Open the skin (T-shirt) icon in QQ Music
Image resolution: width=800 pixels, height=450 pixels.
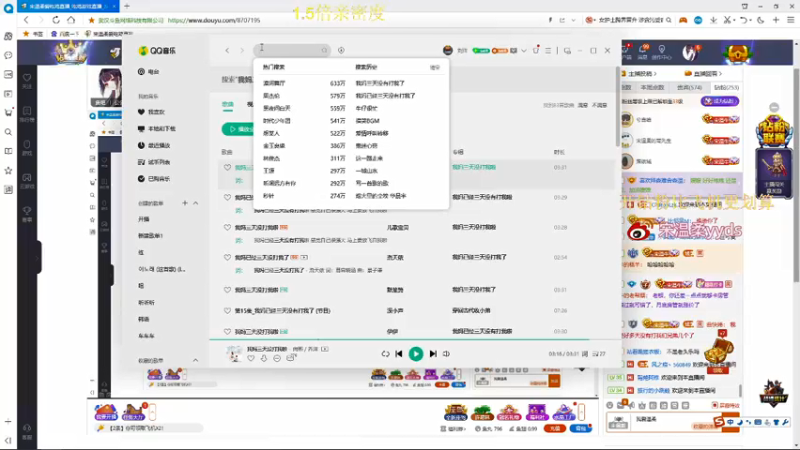tap(536, 50)
